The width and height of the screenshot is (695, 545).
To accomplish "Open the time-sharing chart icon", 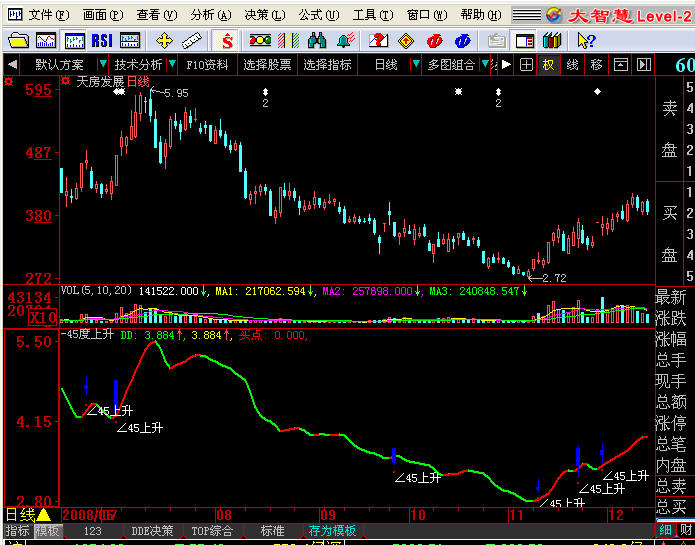I will (x=47, y=41).
